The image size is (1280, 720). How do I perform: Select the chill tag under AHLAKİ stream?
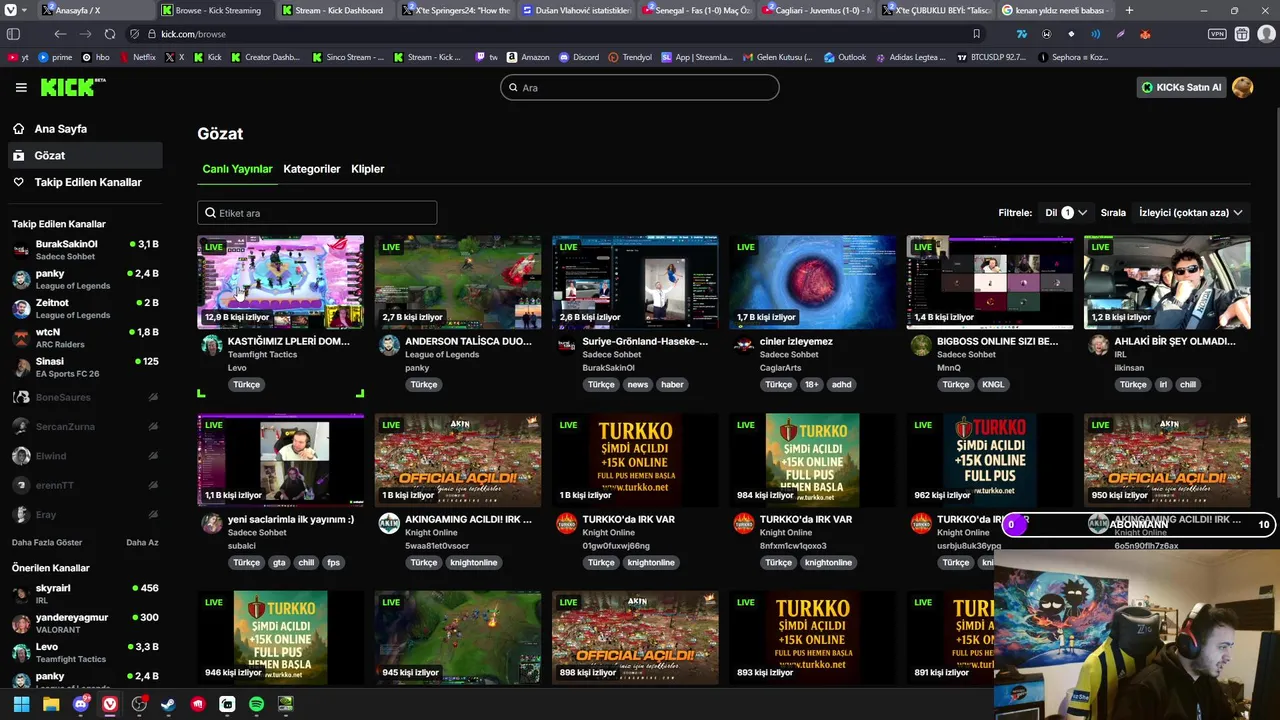[1188, 385]
